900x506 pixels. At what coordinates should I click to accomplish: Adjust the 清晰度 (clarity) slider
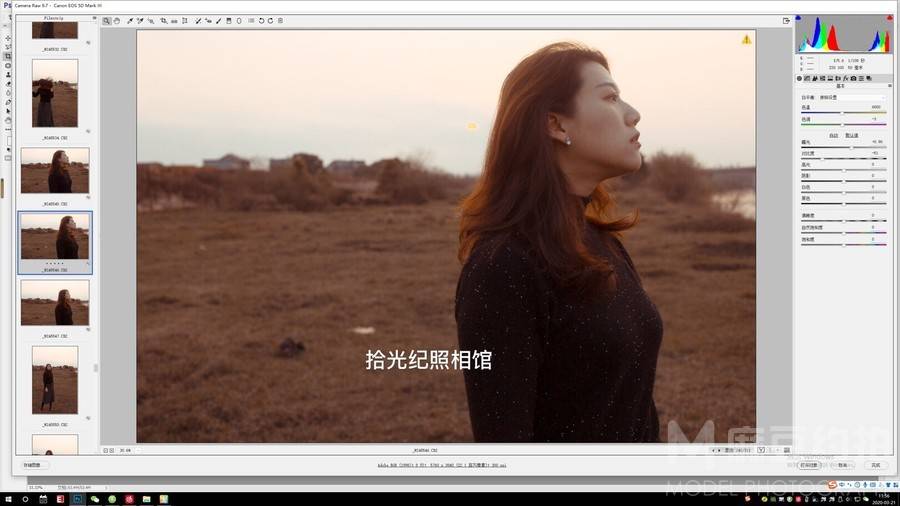[x=843, y=221]
